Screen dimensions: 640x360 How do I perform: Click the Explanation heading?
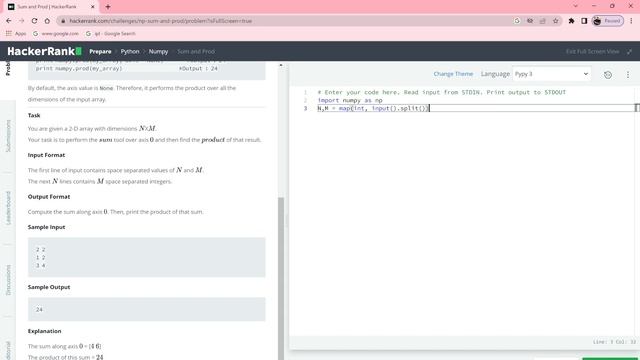(x=44, y=331)
